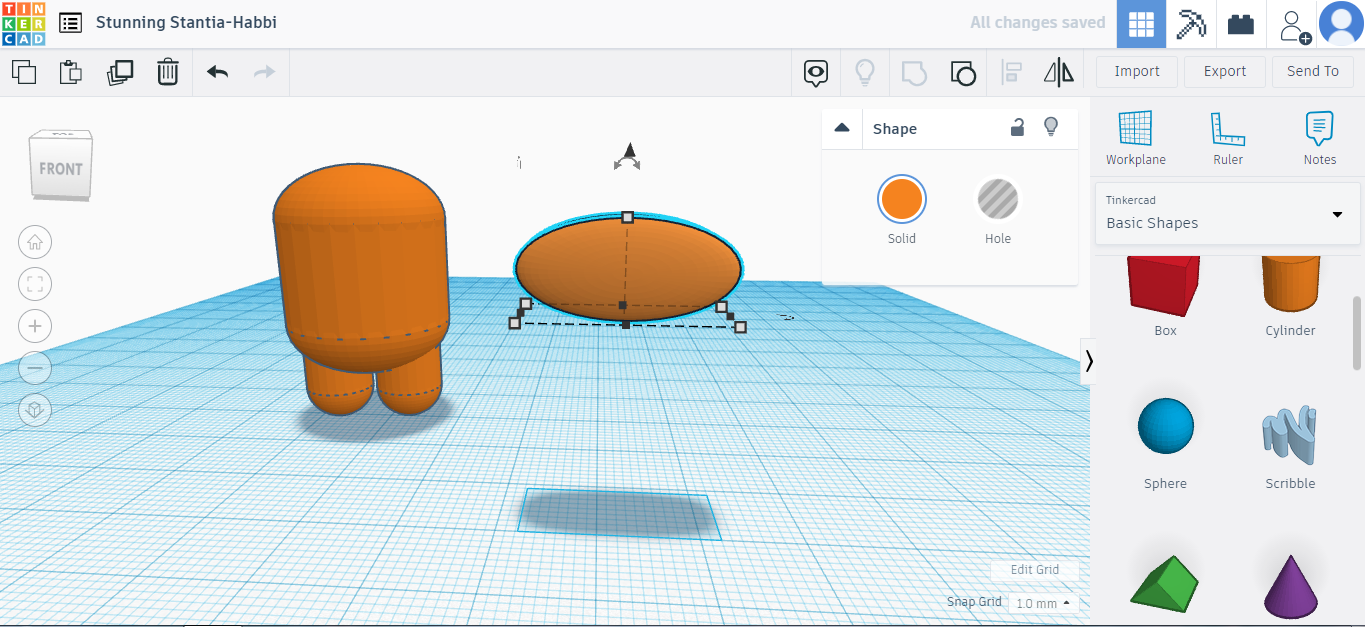Open the Bricks mode

coord(1241,24)
